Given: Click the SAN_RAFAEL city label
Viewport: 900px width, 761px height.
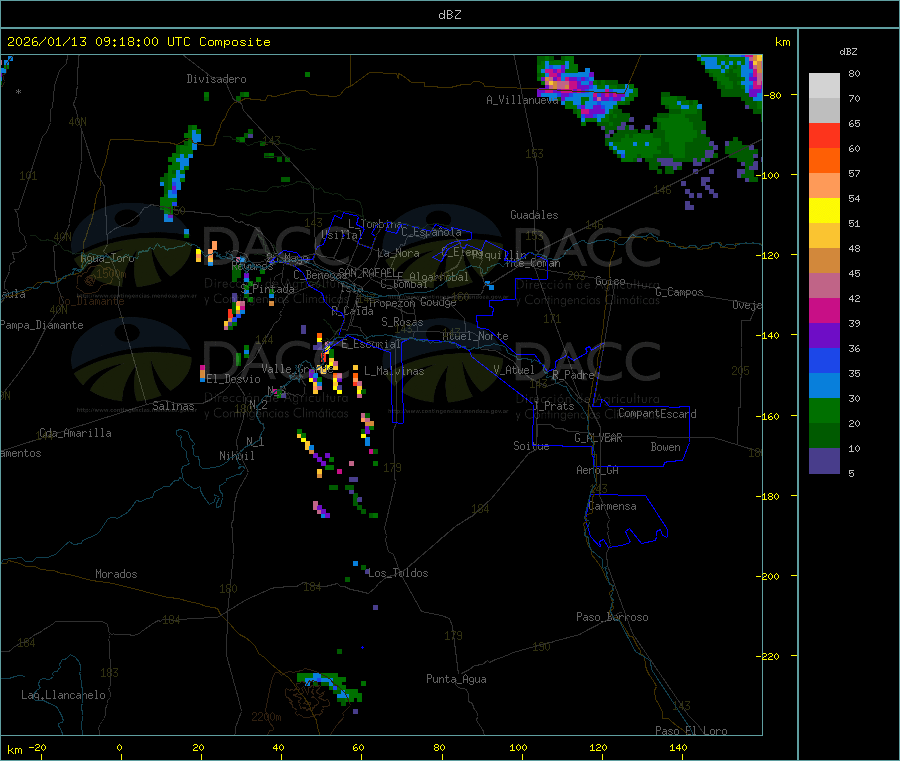Looking at the screenshot, I should [367, 272].
